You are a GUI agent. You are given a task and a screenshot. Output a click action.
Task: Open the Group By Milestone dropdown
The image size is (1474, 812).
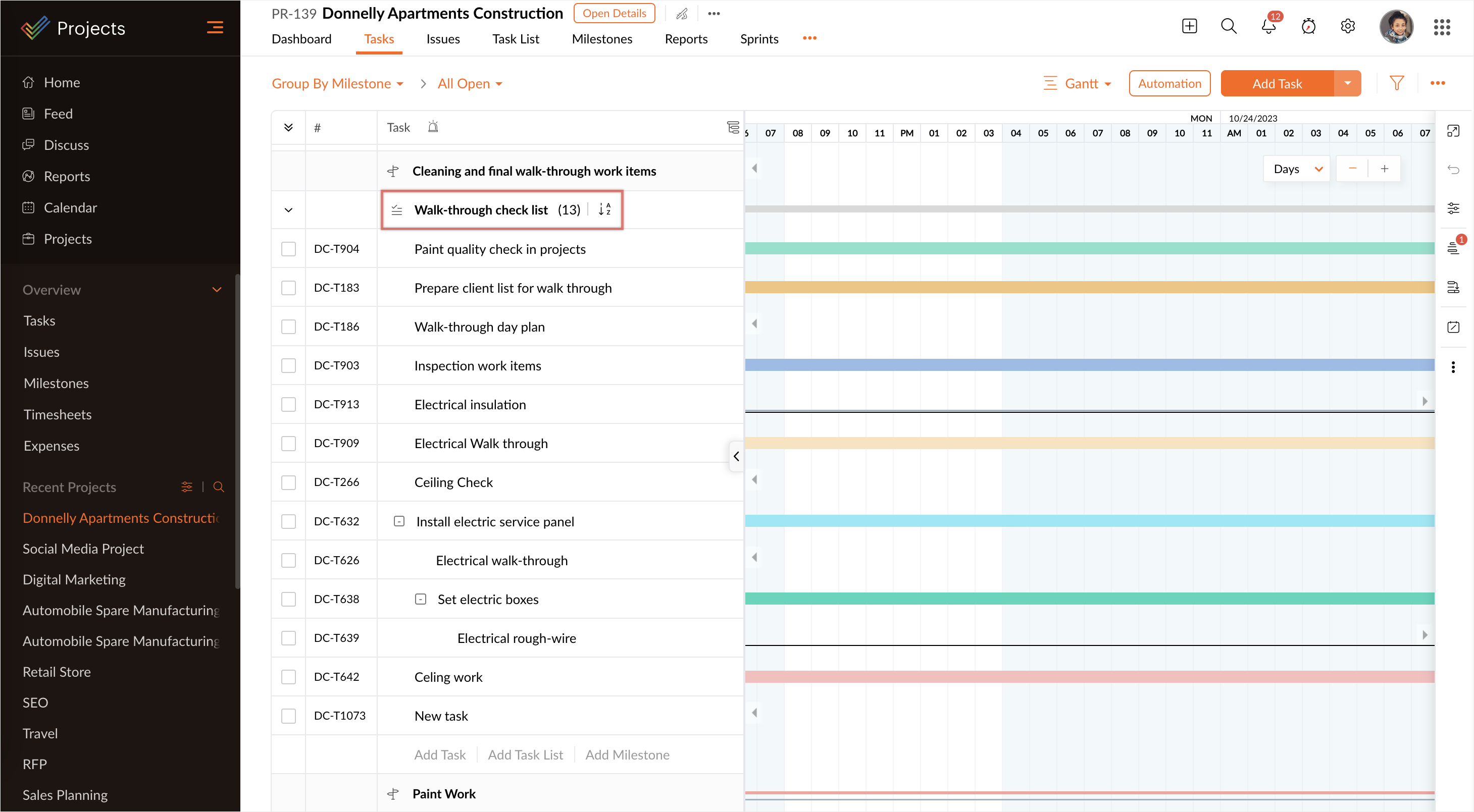338,84
